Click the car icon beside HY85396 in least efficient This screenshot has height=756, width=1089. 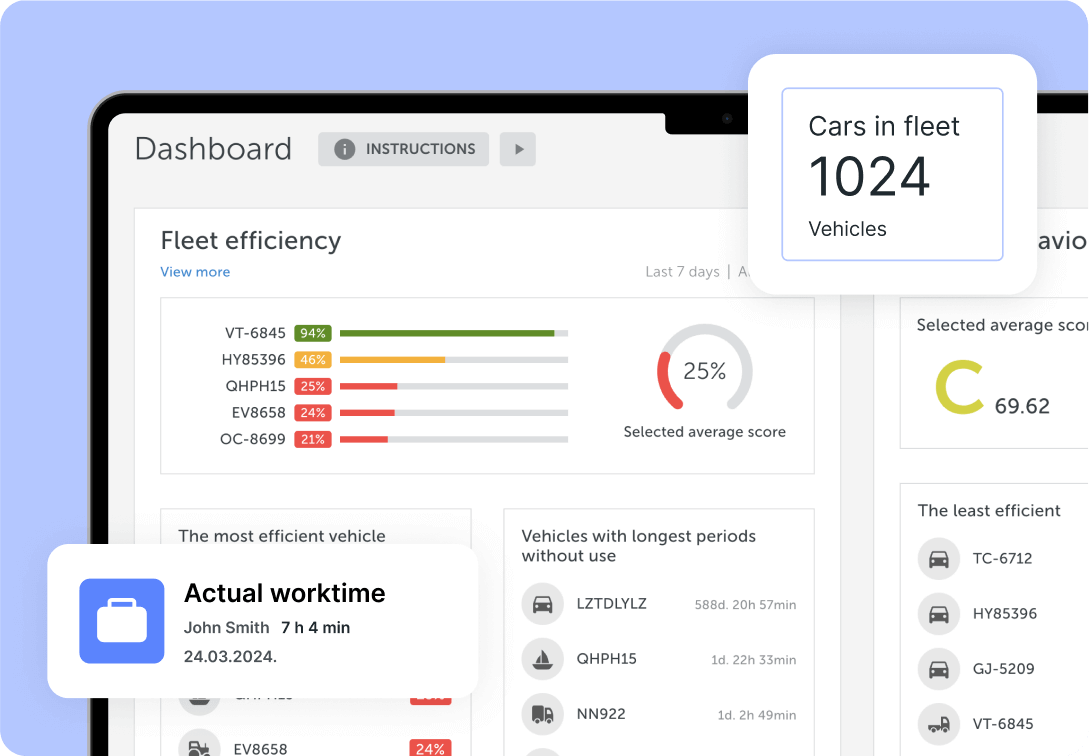click(938, 614)
